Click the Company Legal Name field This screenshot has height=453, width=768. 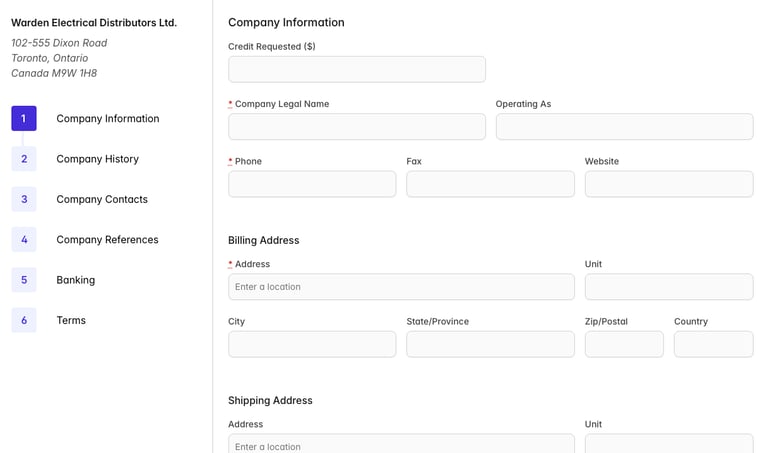pyautogui.click(x=356, y=127)
